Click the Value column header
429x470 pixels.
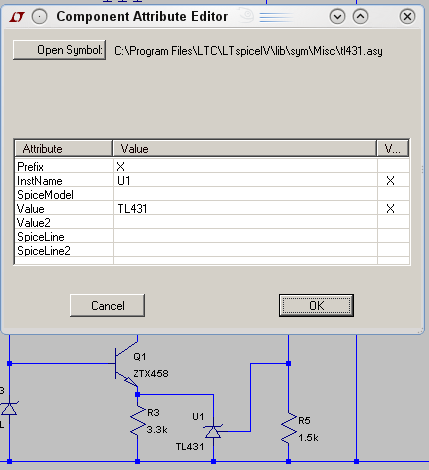[245, 149]
